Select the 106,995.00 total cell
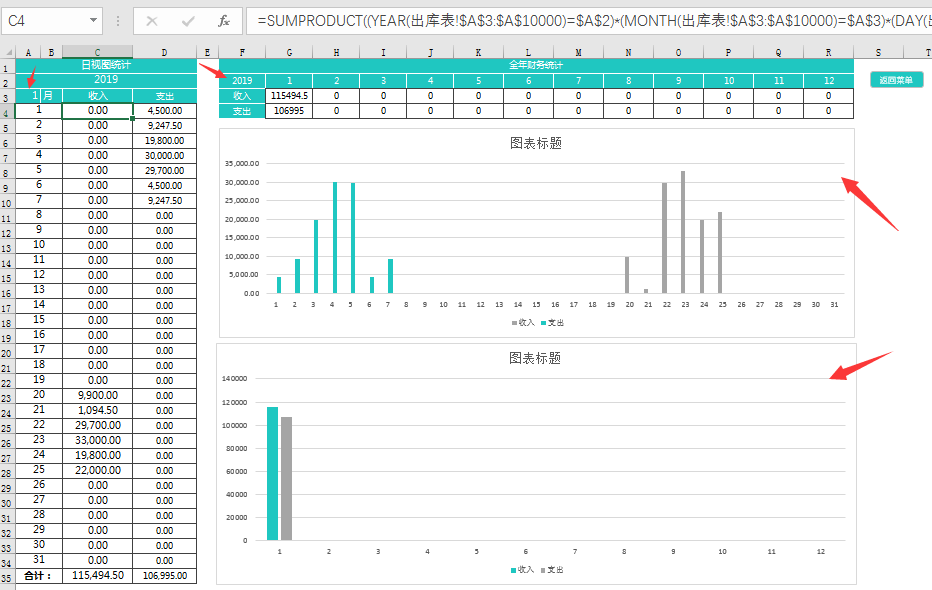 point(165,575)
